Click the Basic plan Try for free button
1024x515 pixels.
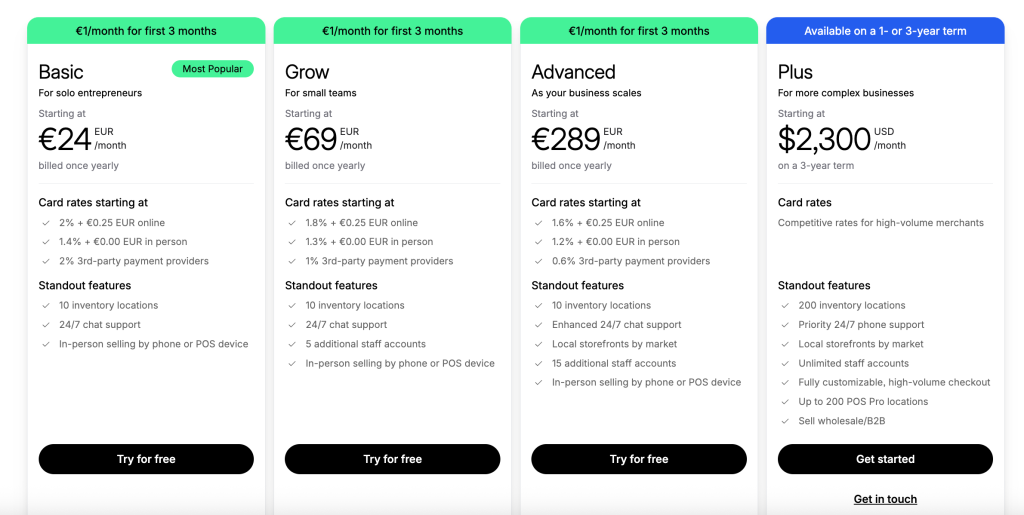point(146,459)
